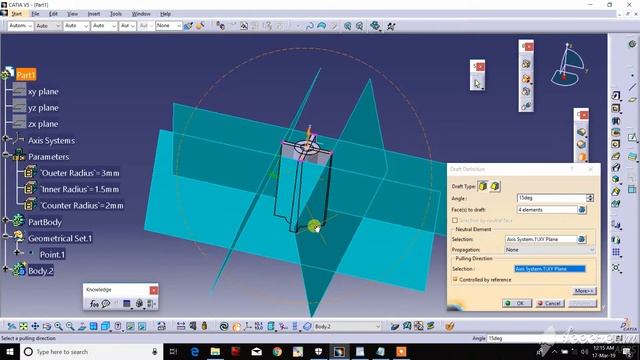Click the Windows Start button

(10, 351)
